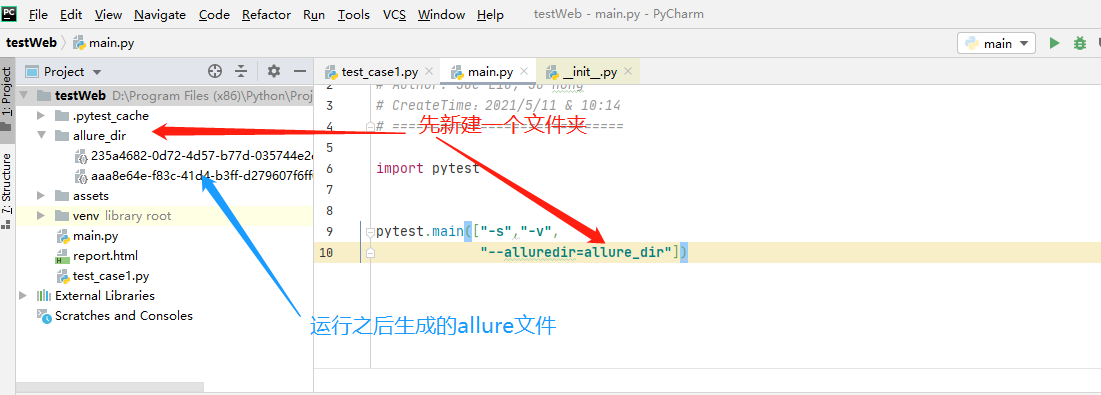
Task: Collapse all project tree nodes icon
Action: 241,71
